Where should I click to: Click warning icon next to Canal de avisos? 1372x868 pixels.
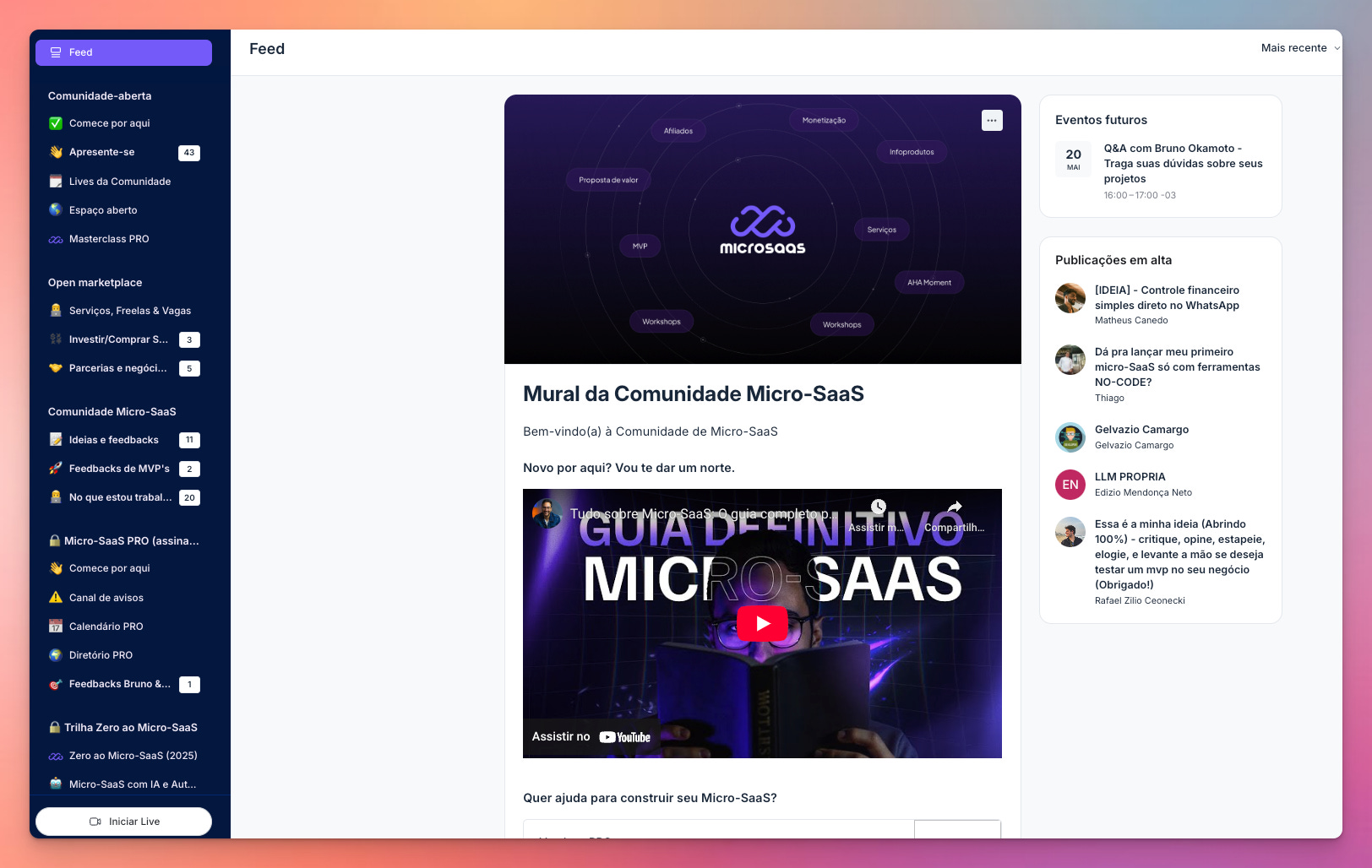(x=56, y=598)
